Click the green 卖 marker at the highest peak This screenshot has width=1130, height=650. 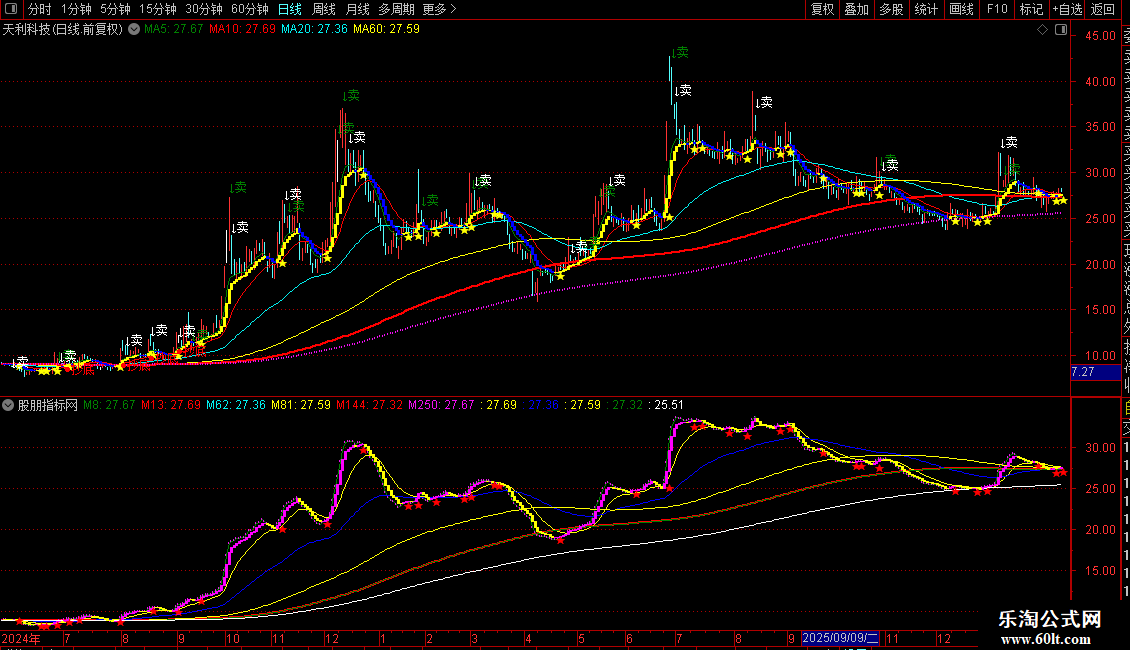pyautogui.click(x=680, y=53)
